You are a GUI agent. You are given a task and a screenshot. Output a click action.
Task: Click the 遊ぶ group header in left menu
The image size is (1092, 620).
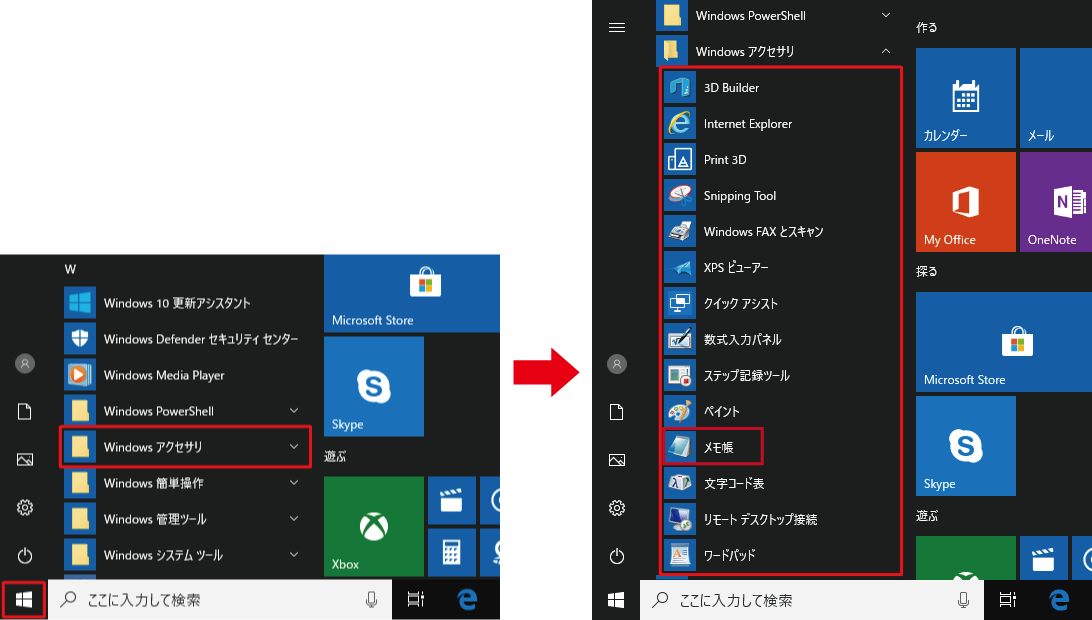tap(335, 456)
